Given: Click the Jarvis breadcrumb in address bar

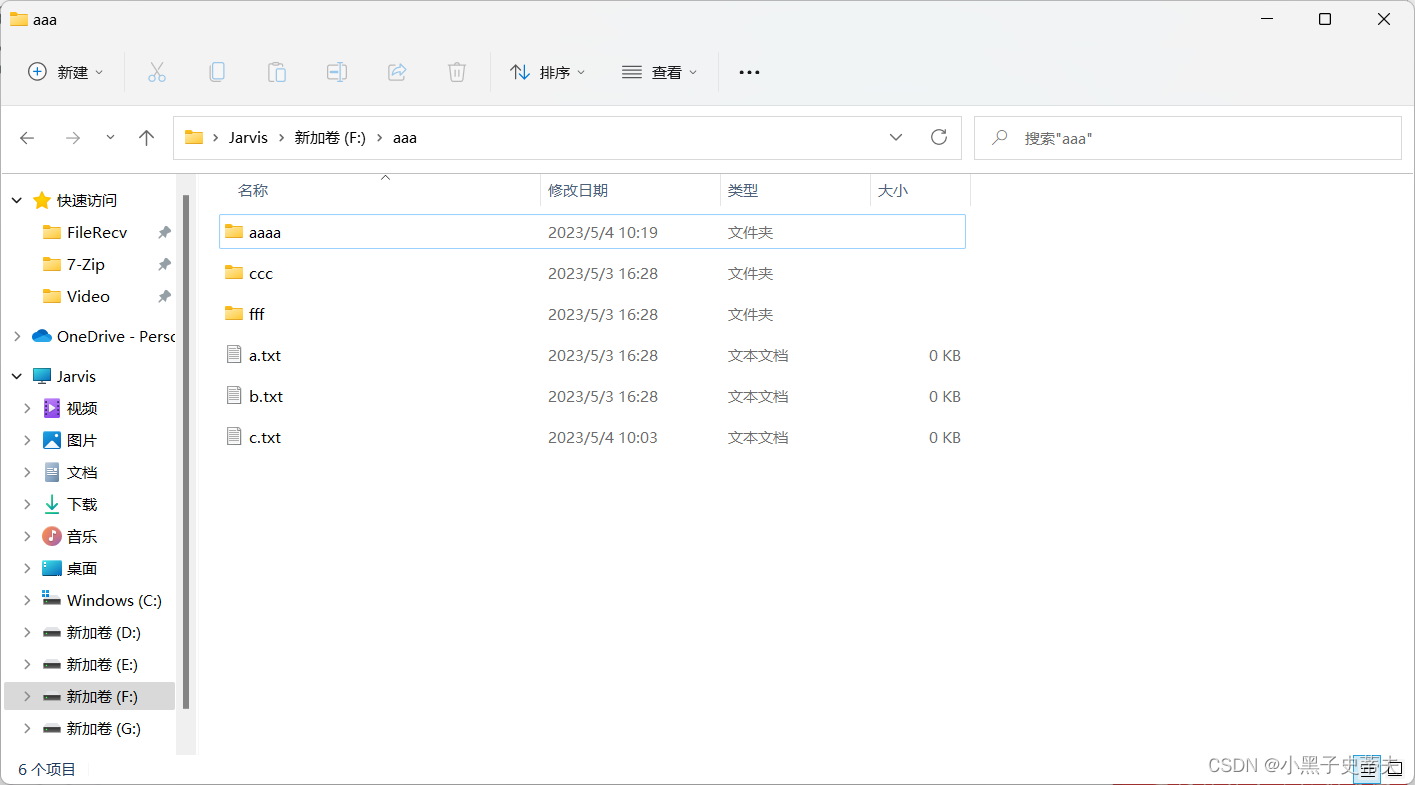Looking at the screenshot, I should click(248, 138).
